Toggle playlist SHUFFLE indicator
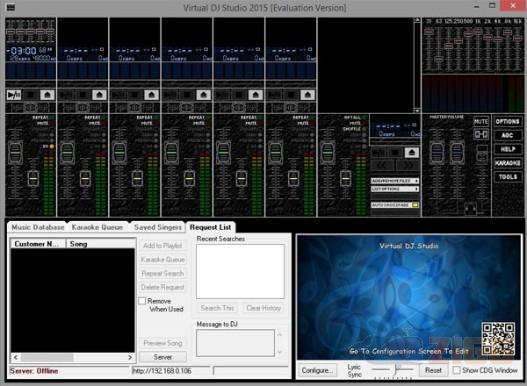This screenshot has width=527, height=386. [x=354, y=129]
